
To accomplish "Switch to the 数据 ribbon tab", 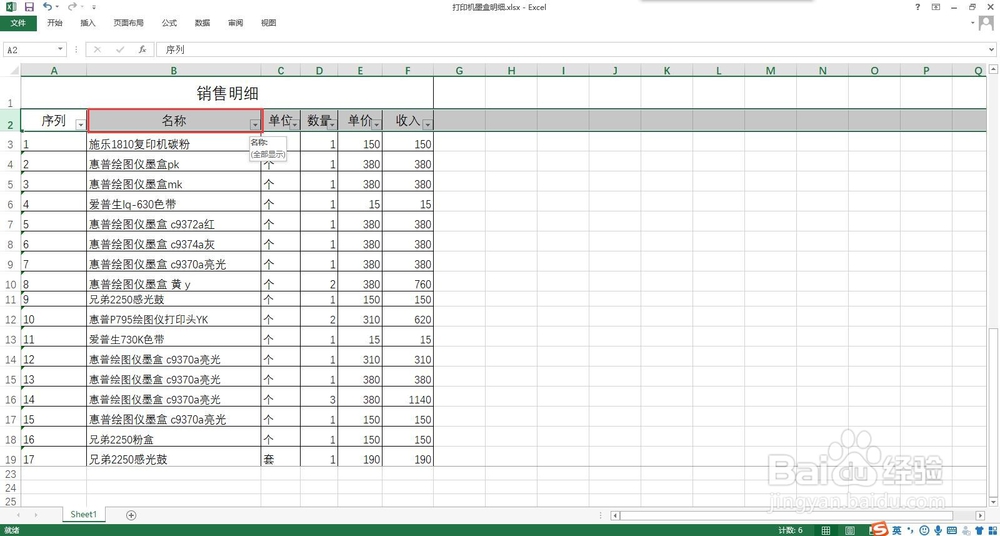I will pyautogui.click(x=202, y=23).
